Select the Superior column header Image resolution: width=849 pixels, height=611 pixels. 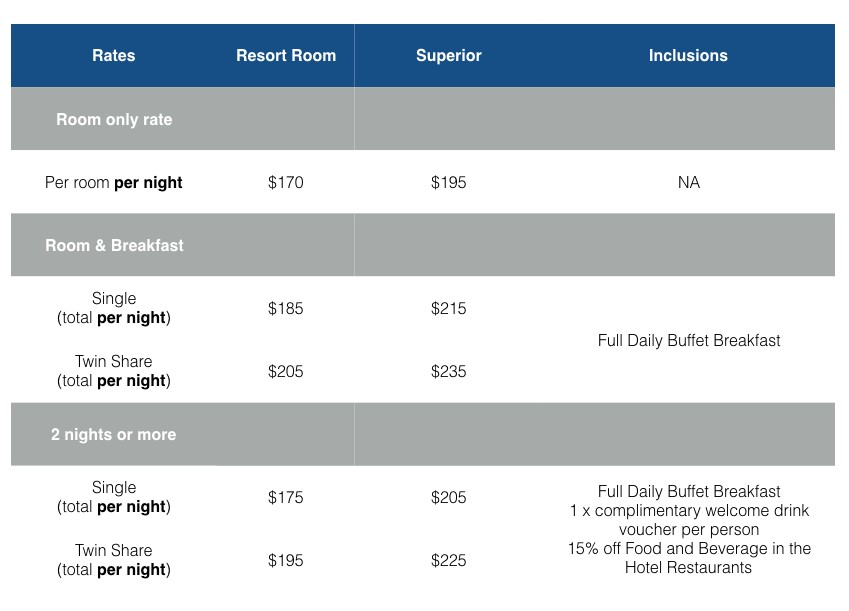448,56
